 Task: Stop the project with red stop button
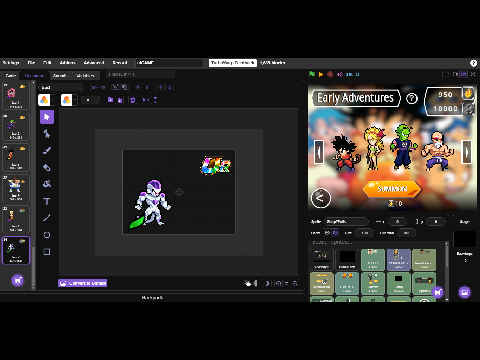pyautogui.click(x=330, y=74)
